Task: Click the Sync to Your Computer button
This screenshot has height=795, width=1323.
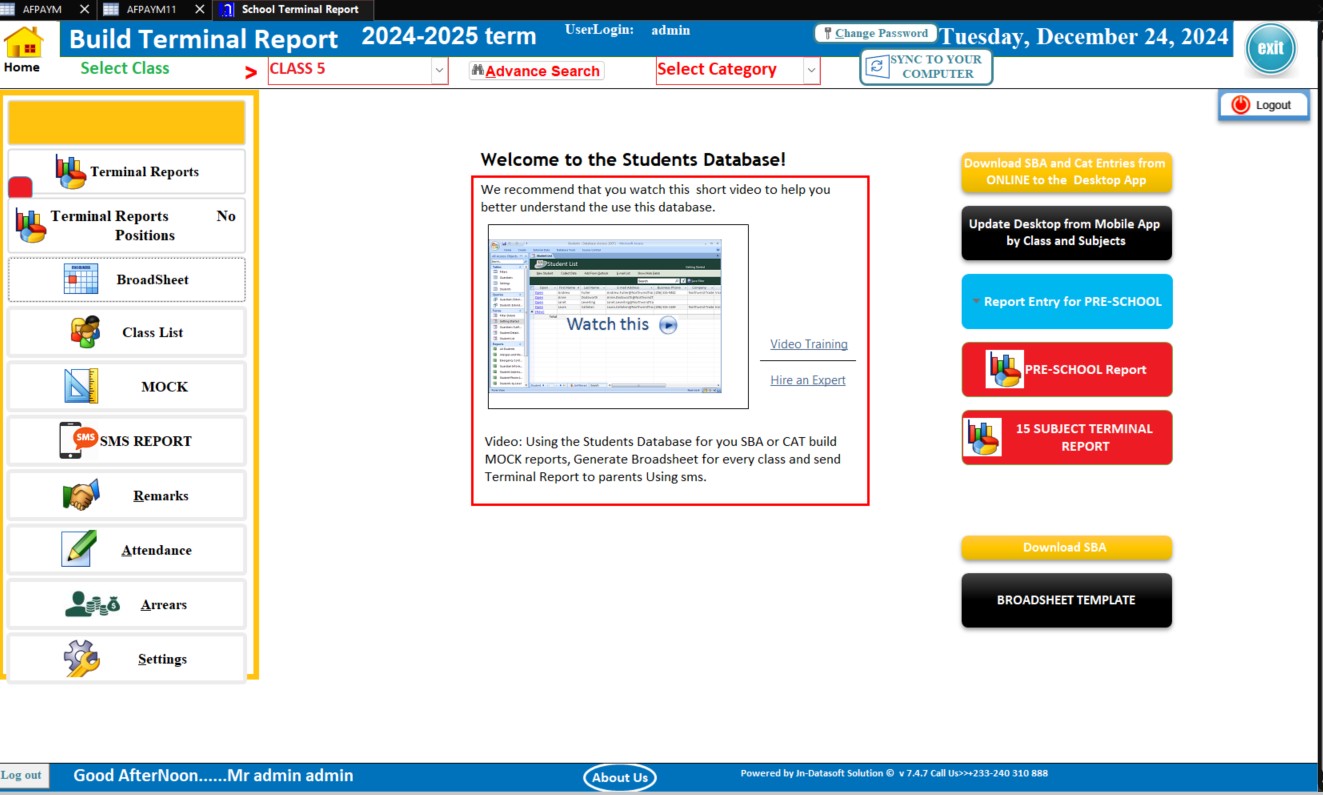Action: point(926,67)
